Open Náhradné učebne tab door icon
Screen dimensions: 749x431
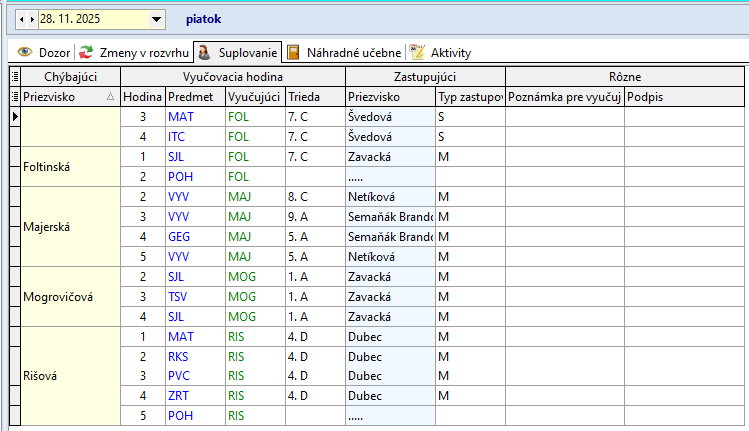coord(293,52)
